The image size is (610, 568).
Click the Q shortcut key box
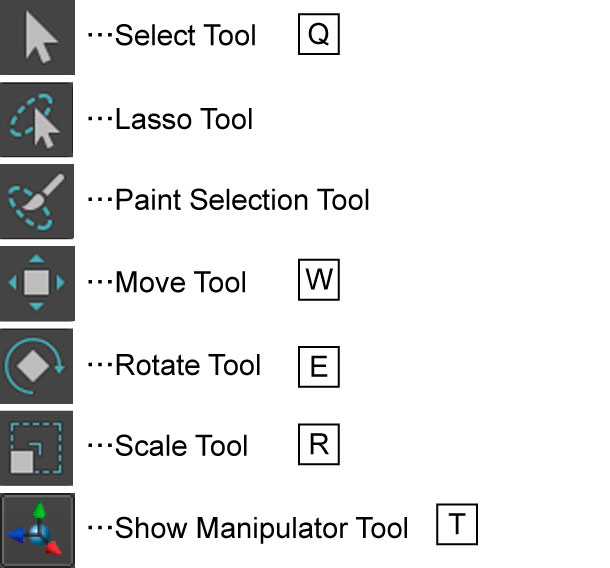tap(319, 34)
